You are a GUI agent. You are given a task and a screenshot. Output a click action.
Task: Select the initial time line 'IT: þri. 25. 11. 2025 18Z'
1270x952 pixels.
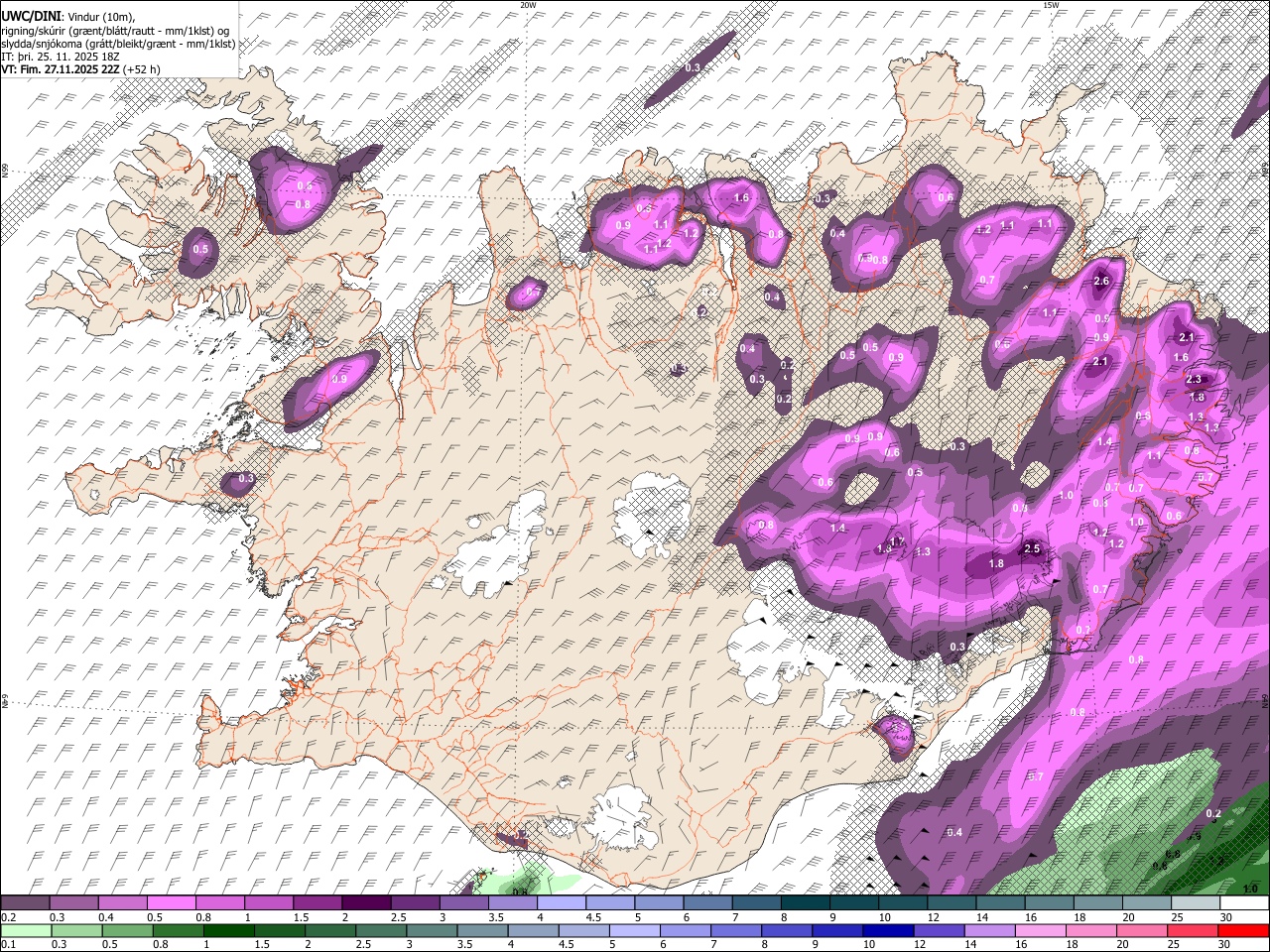click(x=60, y=57)
